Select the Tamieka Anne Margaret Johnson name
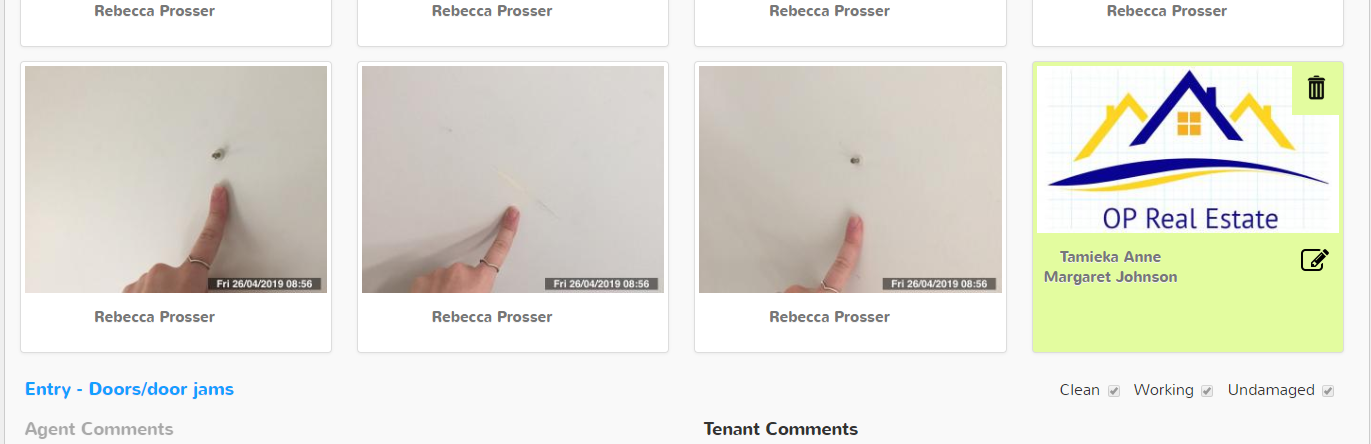This screenshot has width=1371, height=444. coord(1110,267)
